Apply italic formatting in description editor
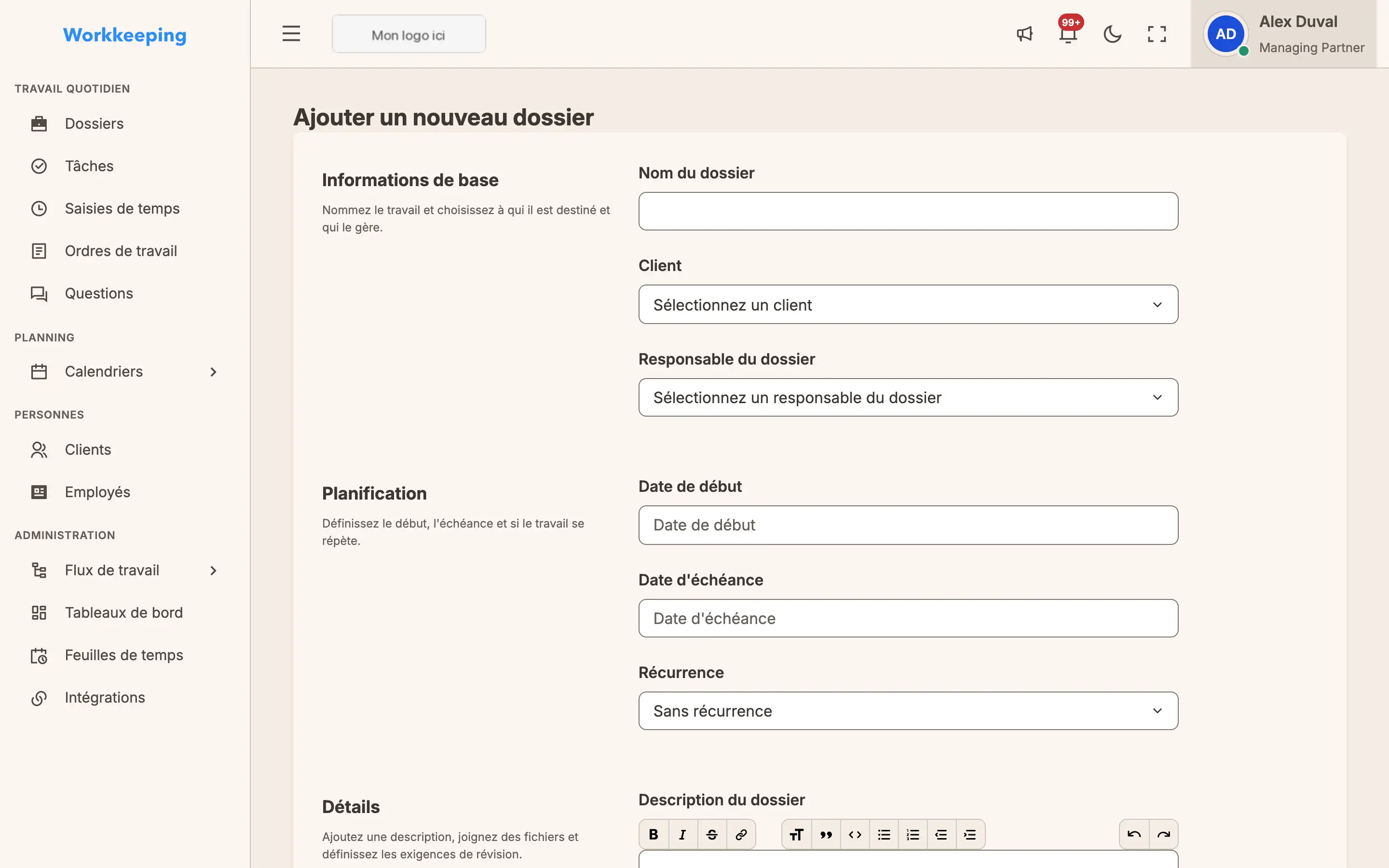This screenshot has height=868, width=1389. click(x=682, y=834)
